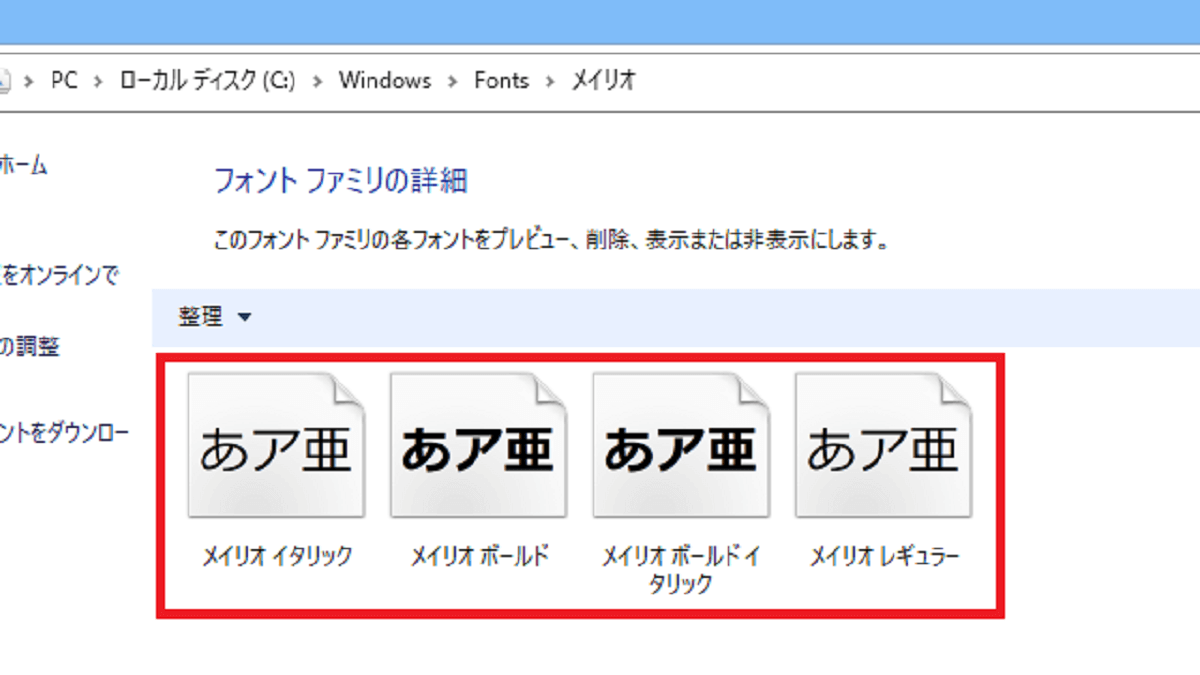Select the メイリオ ボールド イタリック font icon
This screenshot has width=1200, height=675.
click(x=681, y=445)
